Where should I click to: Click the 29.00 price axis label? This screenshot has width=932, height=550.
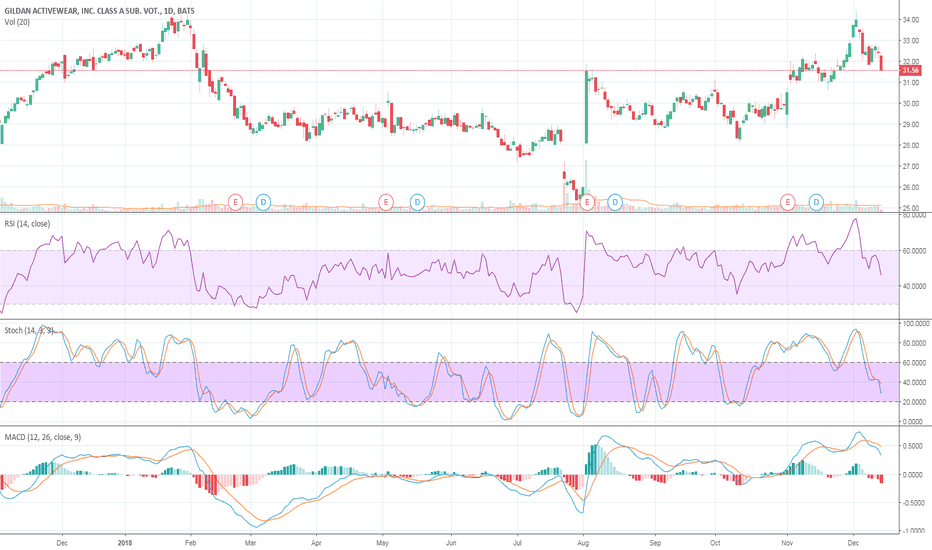(911, 124)
